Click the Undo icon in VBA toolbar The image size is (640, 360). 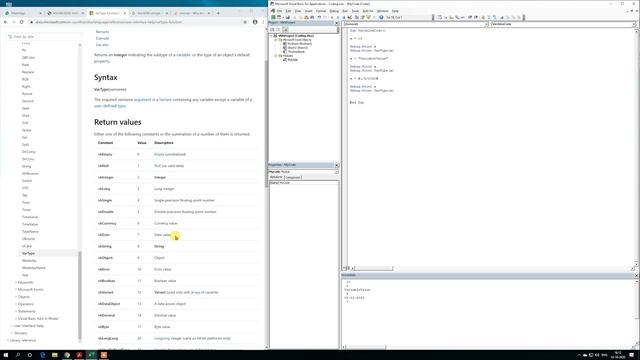pos(319,18)
